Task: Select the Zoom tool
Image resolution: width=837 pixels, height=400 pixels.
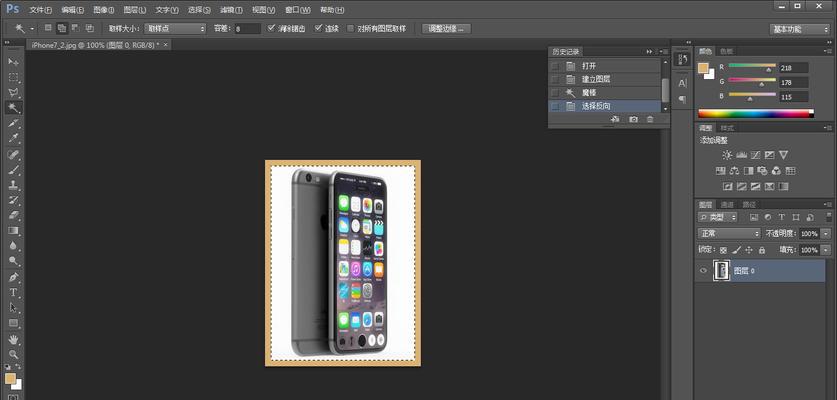Action: (13, 354)
